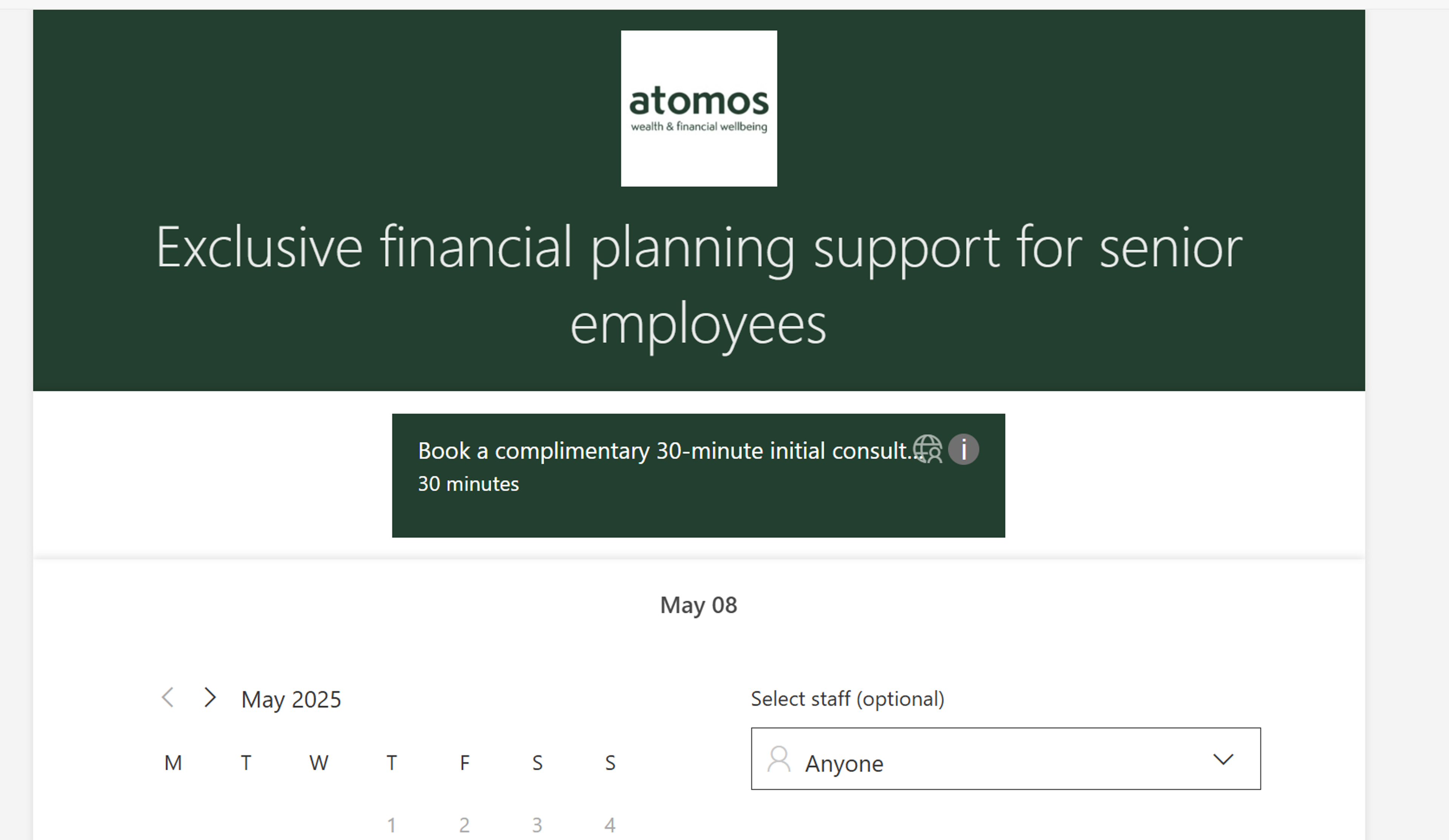The image size is (1449, 840).
Task: Click the F weekday column header
Action: tap(465, 763)
